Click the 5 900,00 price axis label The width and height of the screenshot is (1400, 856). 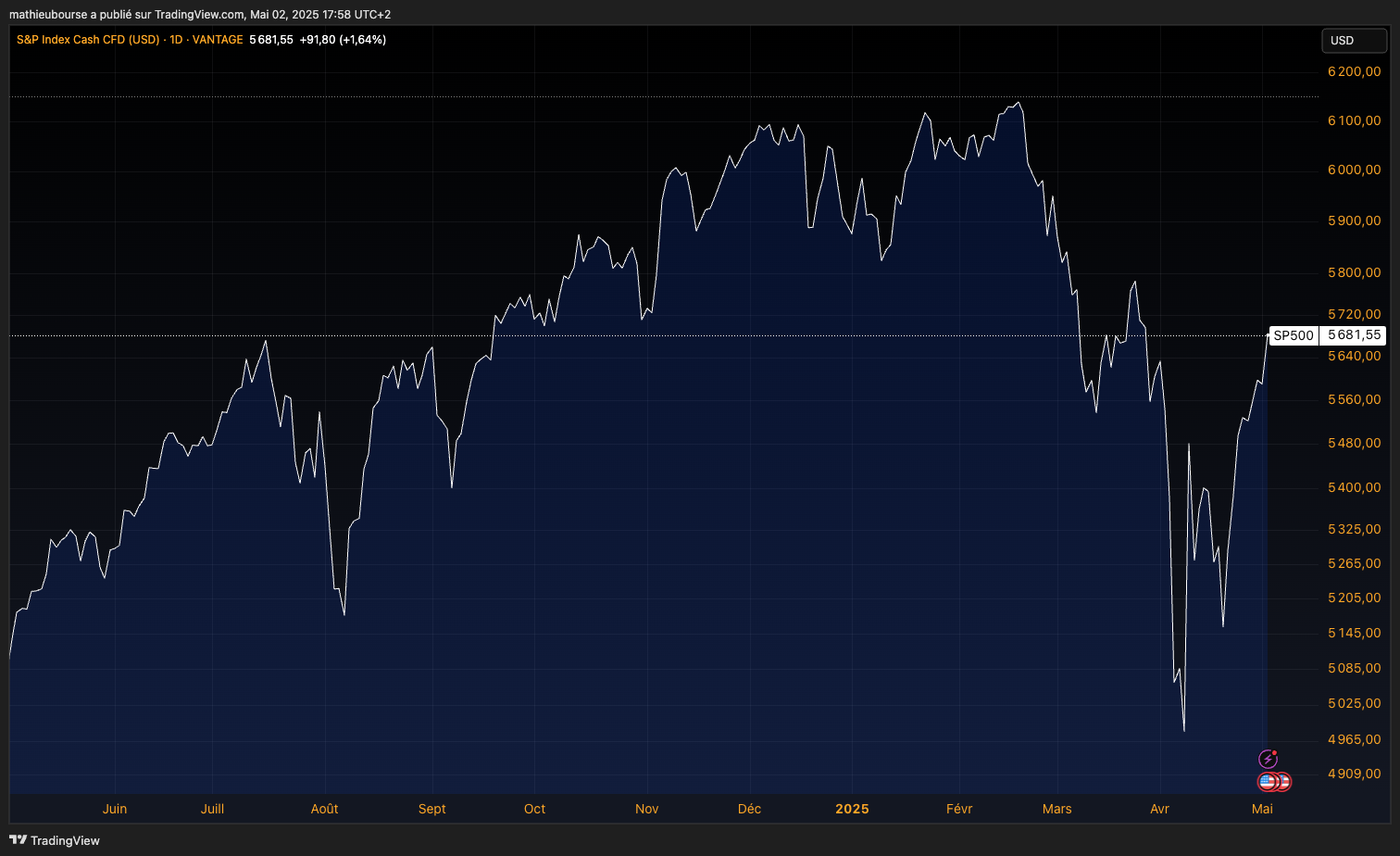tap(1354, 220)
